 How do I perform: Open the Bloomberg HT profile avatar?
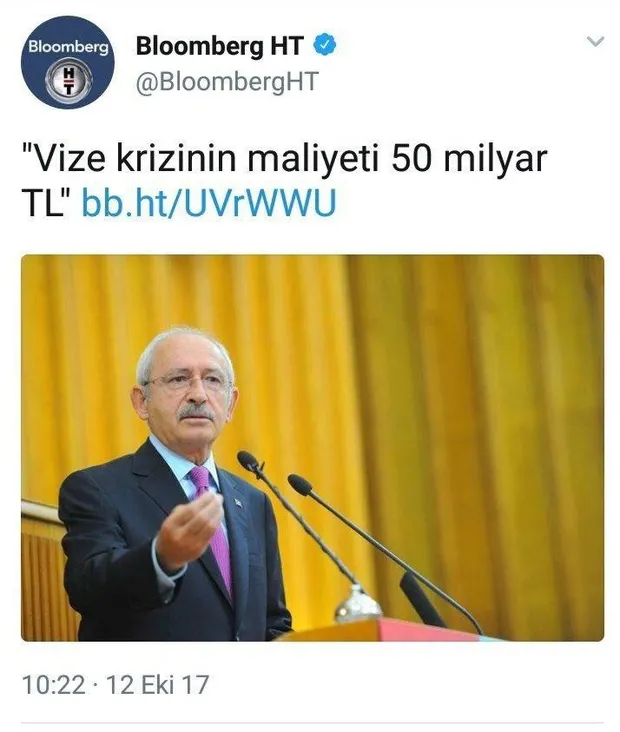pyautogui.click(x=68, y=62)
